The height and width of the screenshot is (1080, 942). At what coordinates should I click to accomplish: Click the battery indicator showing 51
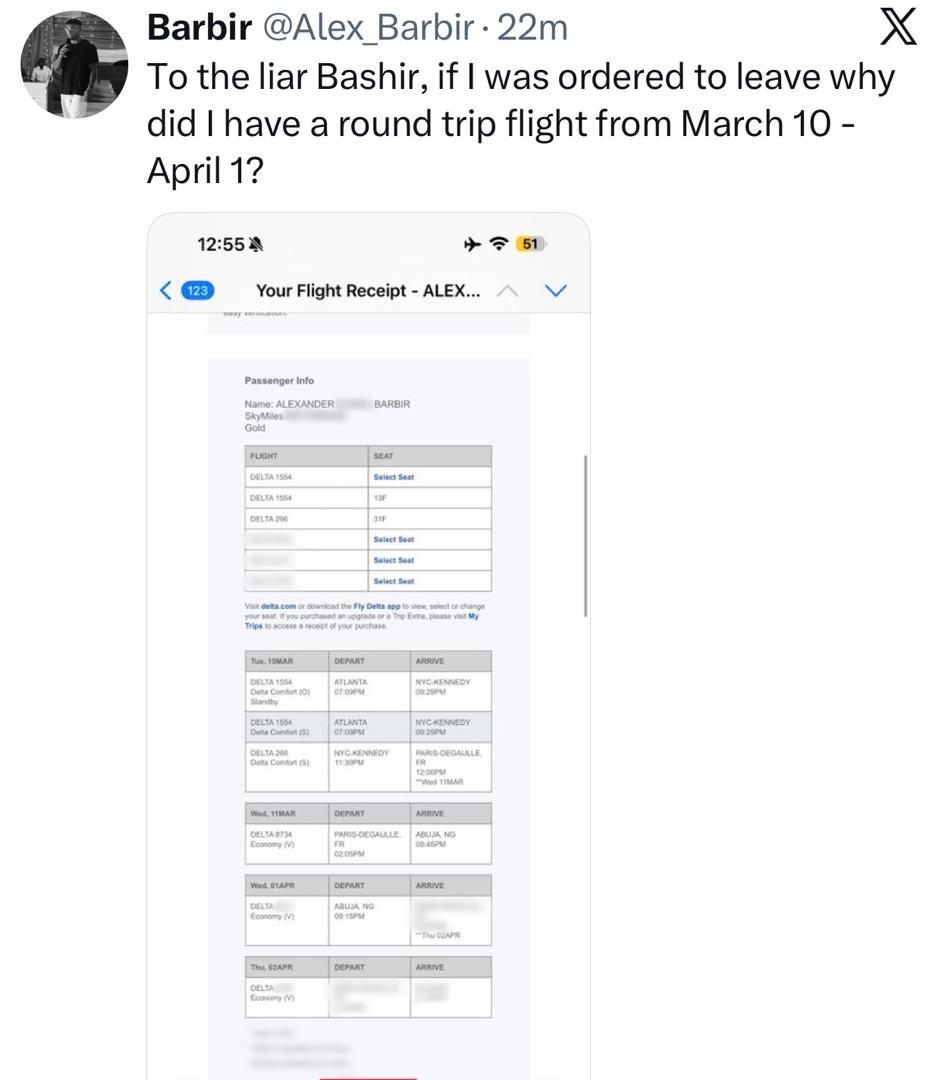pos(530,244)
